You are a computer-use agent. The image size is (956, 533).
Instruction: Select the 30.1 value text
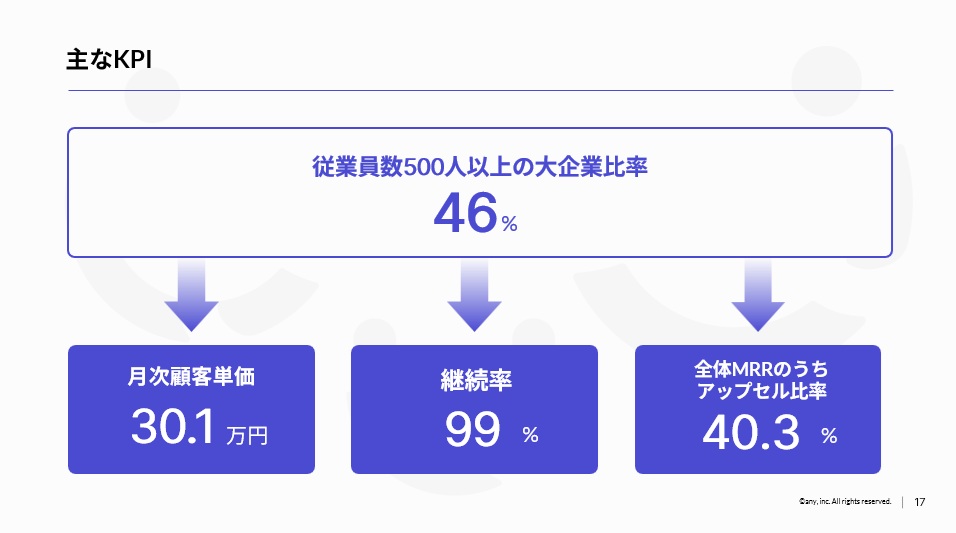[x=173, y=426]
